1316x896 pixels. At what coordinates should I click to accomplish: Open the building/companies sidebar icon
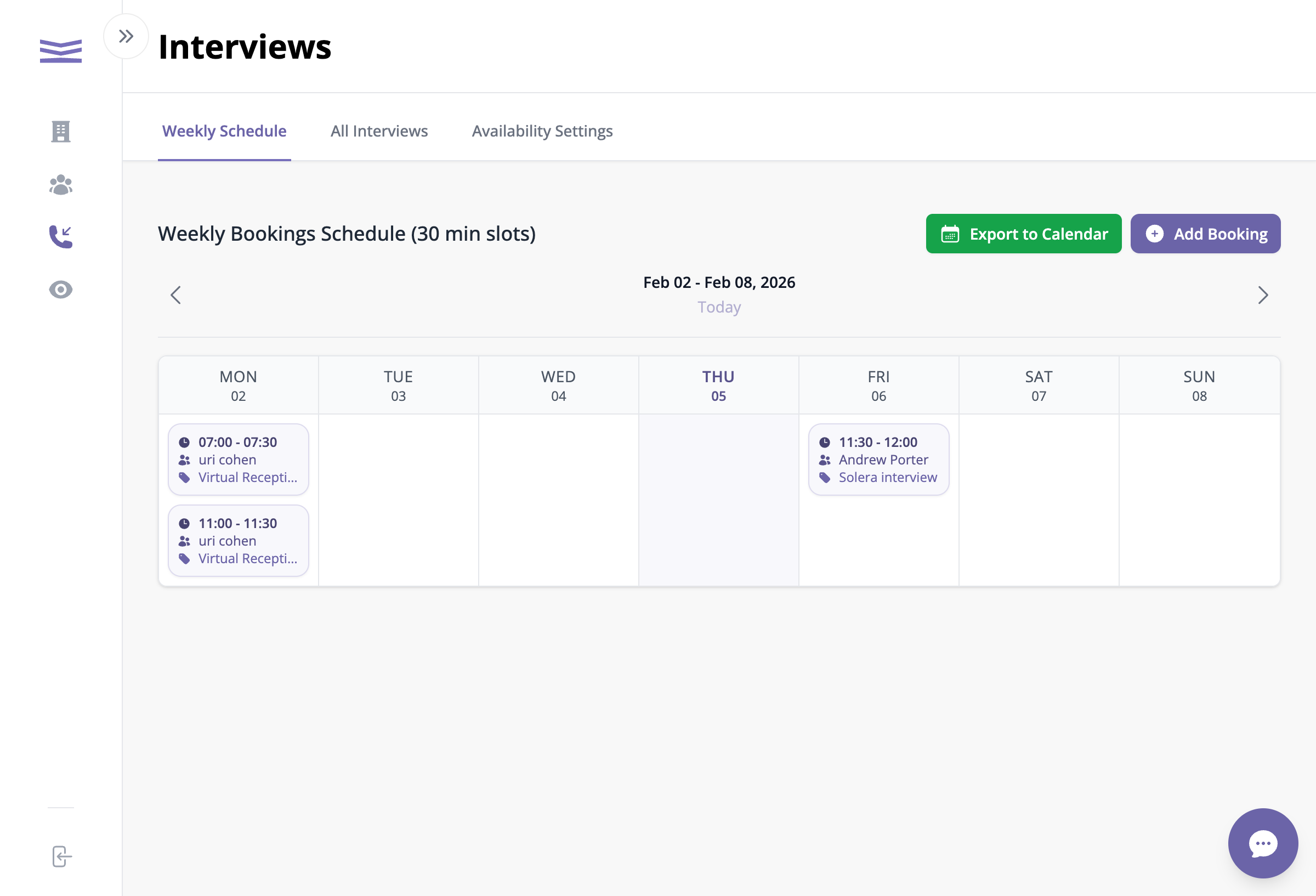tap(60, 132)
